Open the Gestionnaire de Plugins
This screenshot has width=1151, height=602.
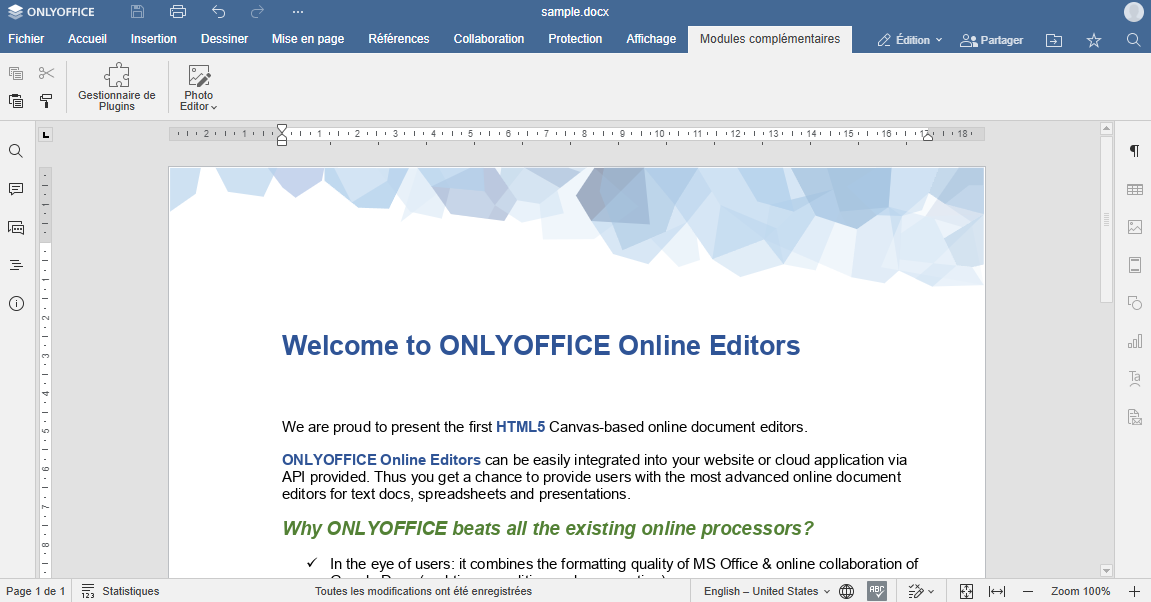tap(117, 87)
